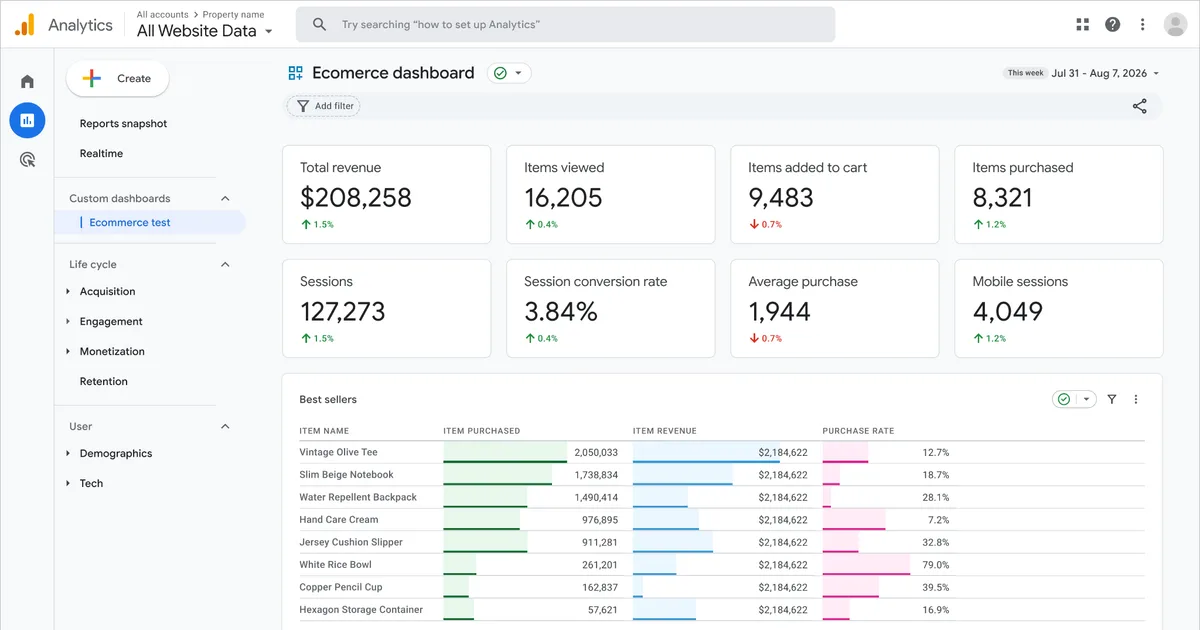Click the Create button

118,78
